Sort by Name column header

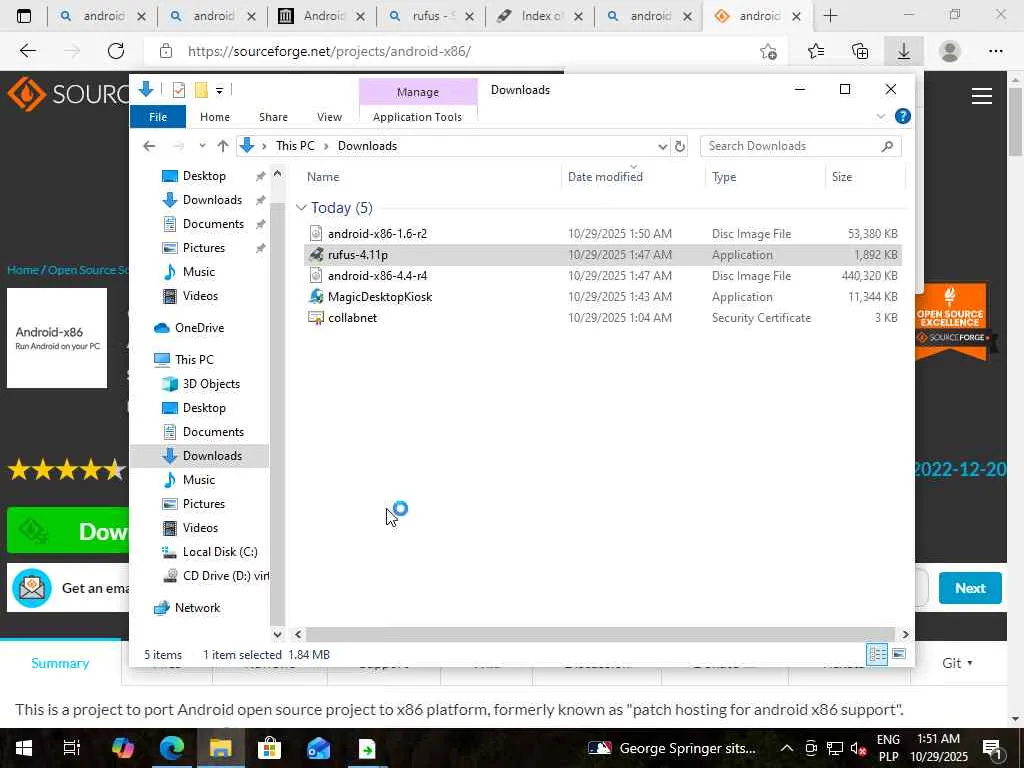coord(323,177)
